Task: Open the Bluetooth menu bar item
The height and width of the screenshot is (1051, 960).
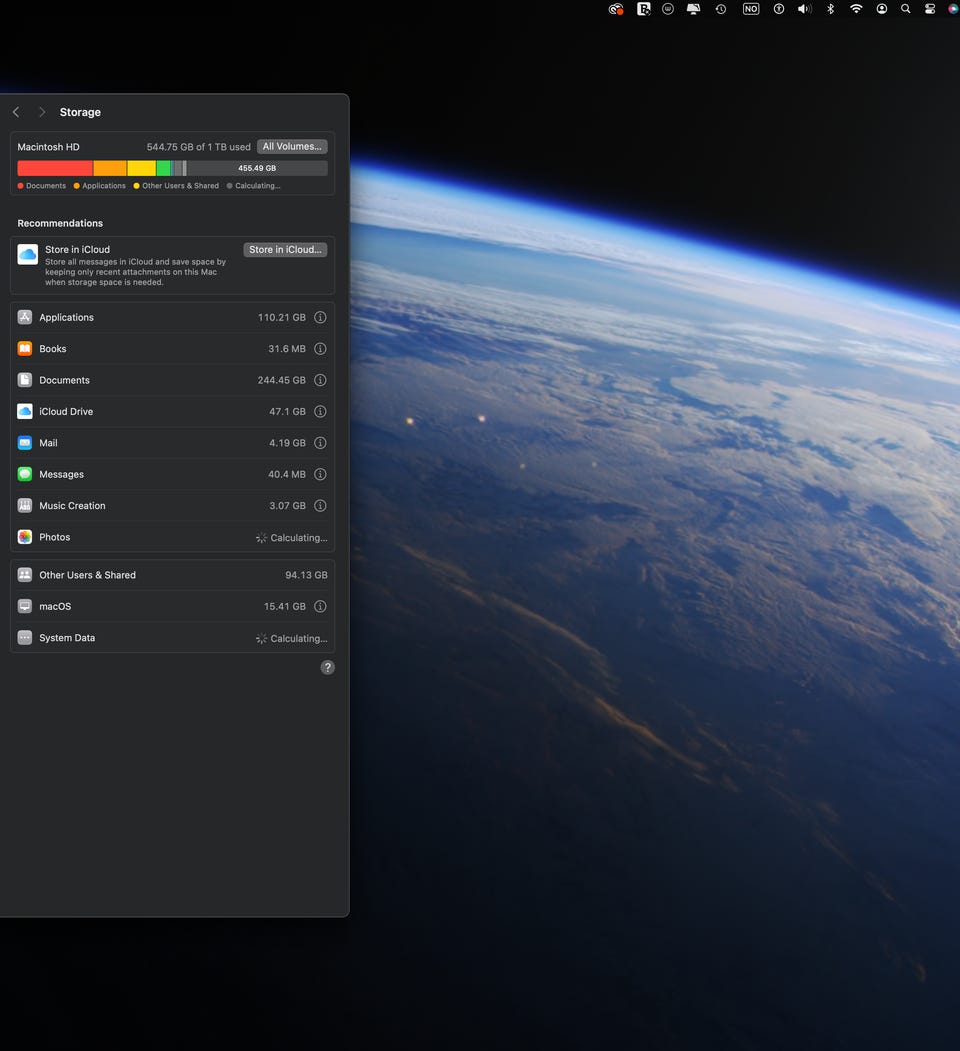Action: coord(830,9)
